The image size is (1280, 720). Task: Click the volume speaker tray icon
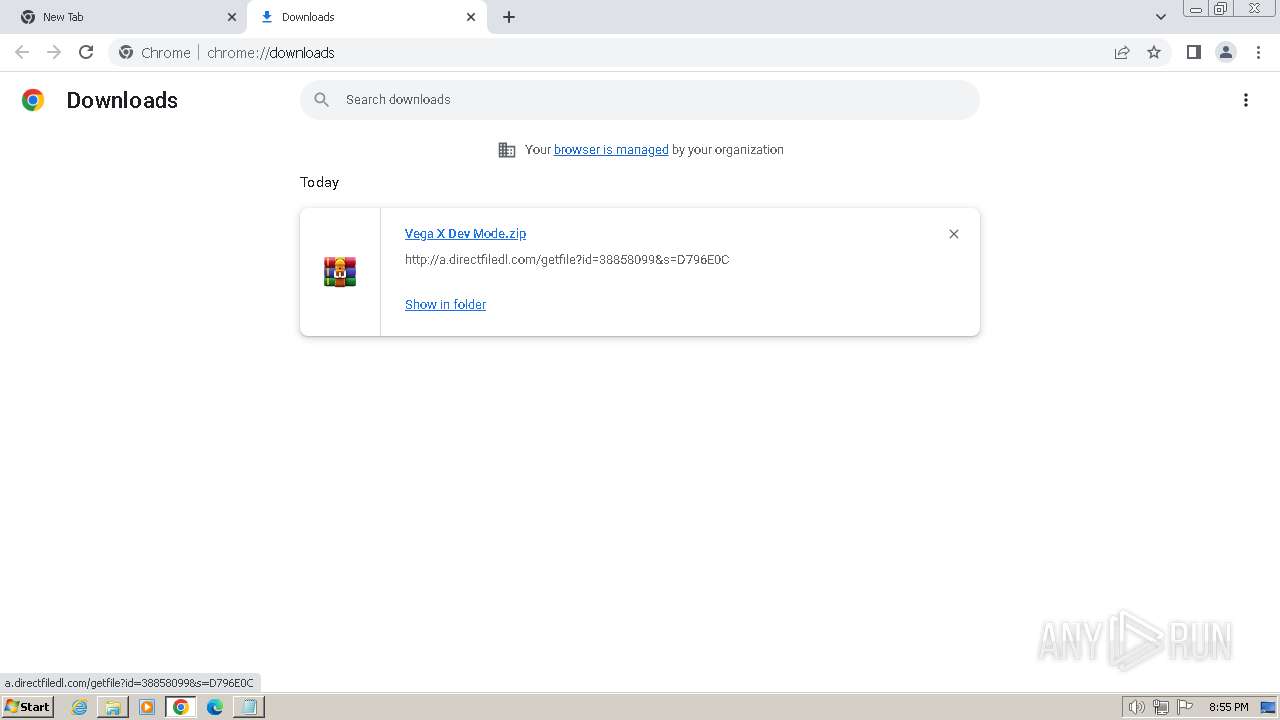[1136, 707]
